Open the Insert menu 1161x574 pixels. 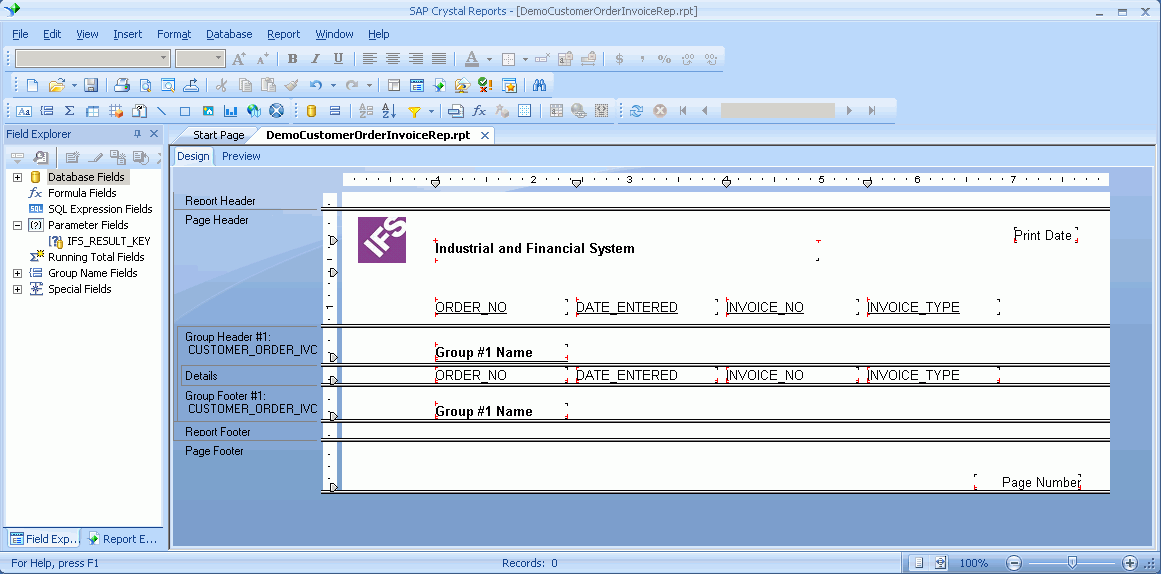(x=127, y=34)
